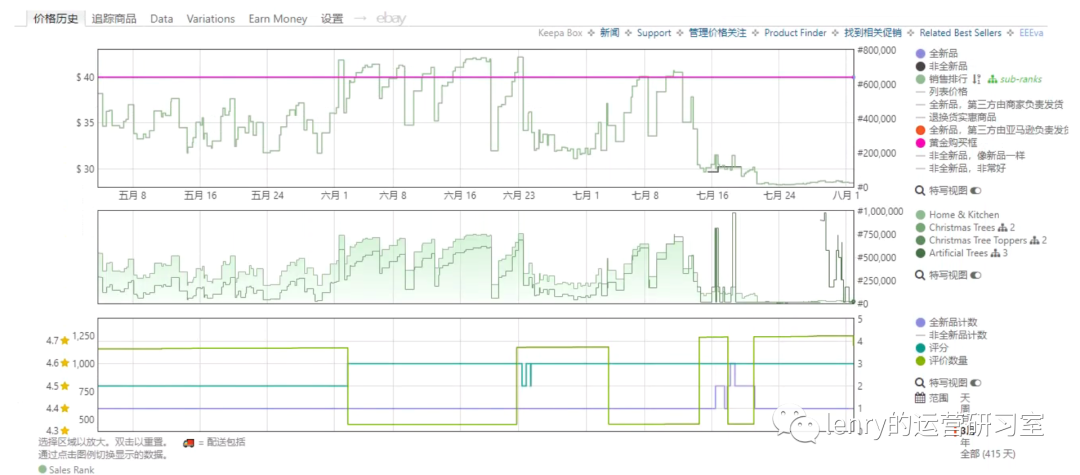
Task: Click sub-rank icon beside Christmas Tree Toppers
Action: (x=1035, y=240)
